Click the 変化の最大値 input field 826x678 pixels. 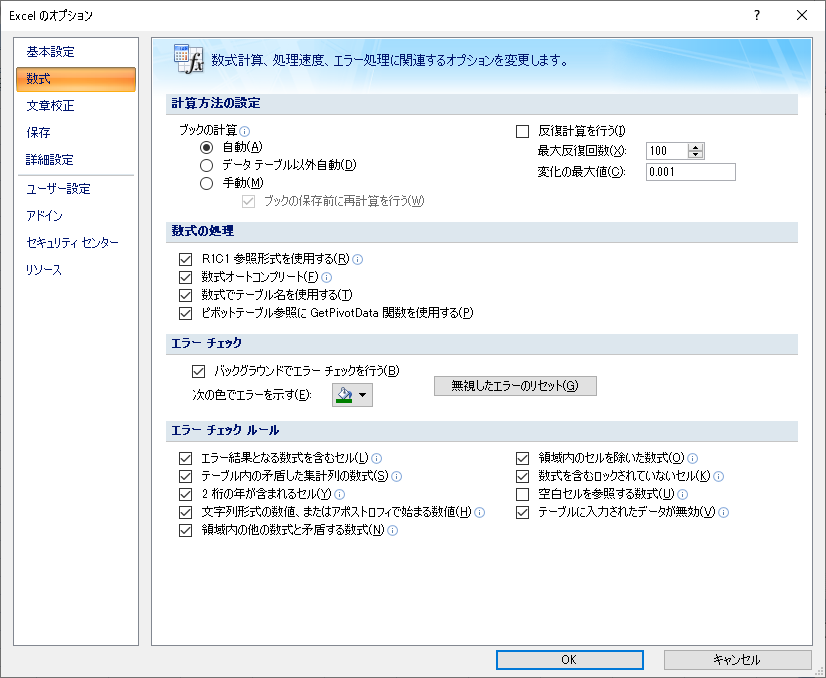click(x=690, y=172)
